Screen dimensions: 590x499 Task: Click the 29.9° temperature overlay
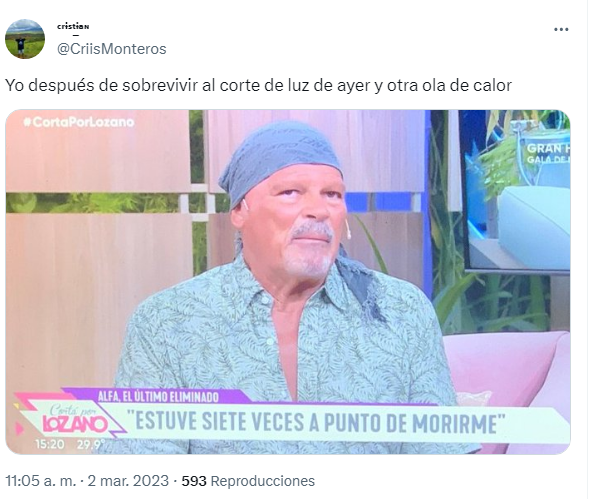(89, 444)
